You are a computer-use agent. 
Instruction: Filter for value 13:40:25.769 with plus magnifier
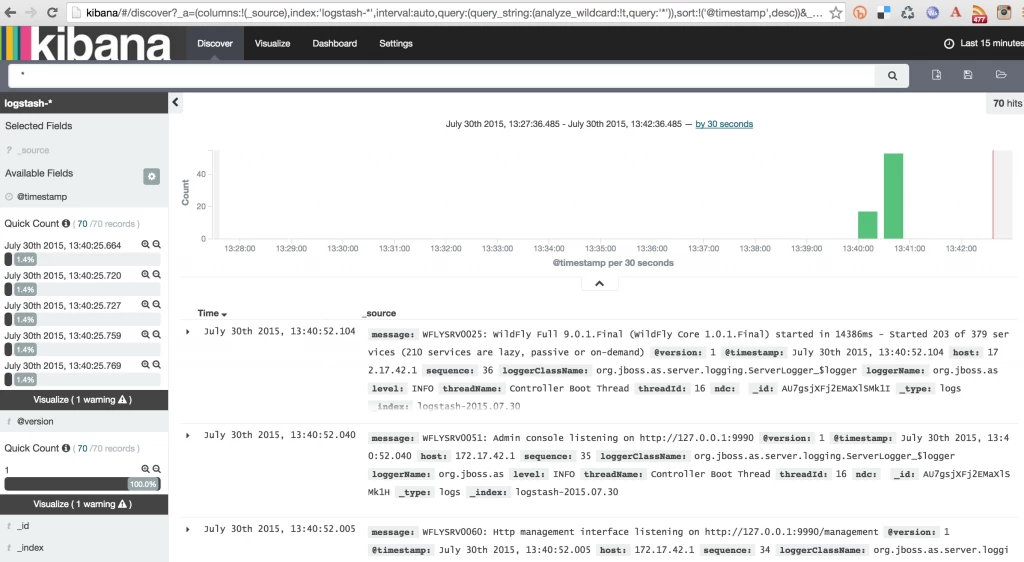pos(146,365)
